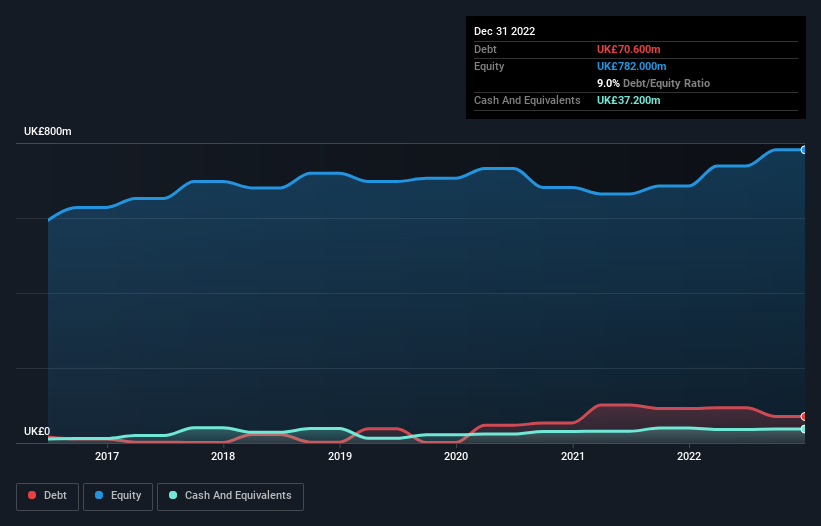The height and width of the screenshot is (526, 821).
Task: Click the 2017 x-axis label
Action: click(x=107, y=456)
